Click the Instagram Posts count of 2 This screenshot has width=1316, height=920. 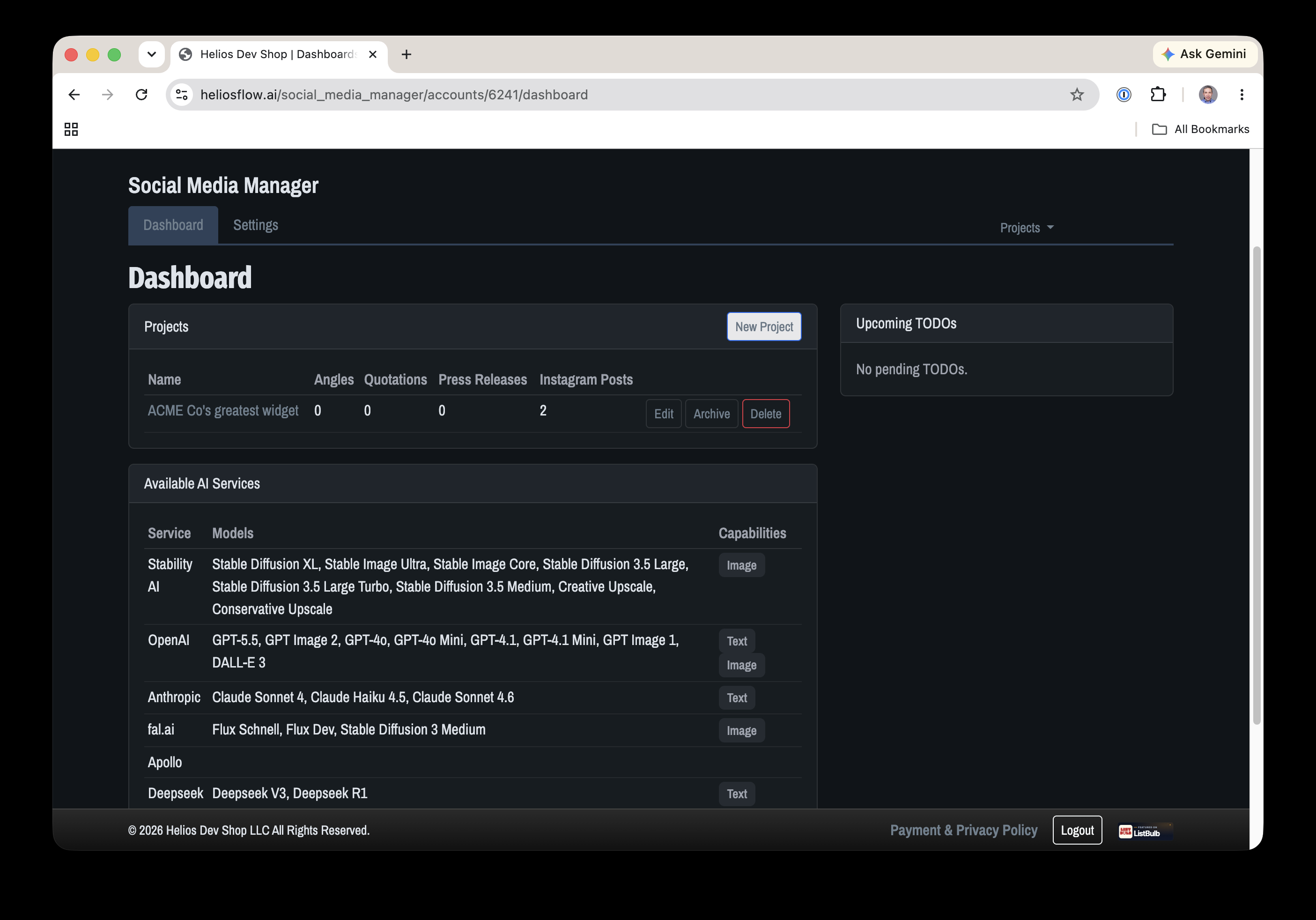543,410
